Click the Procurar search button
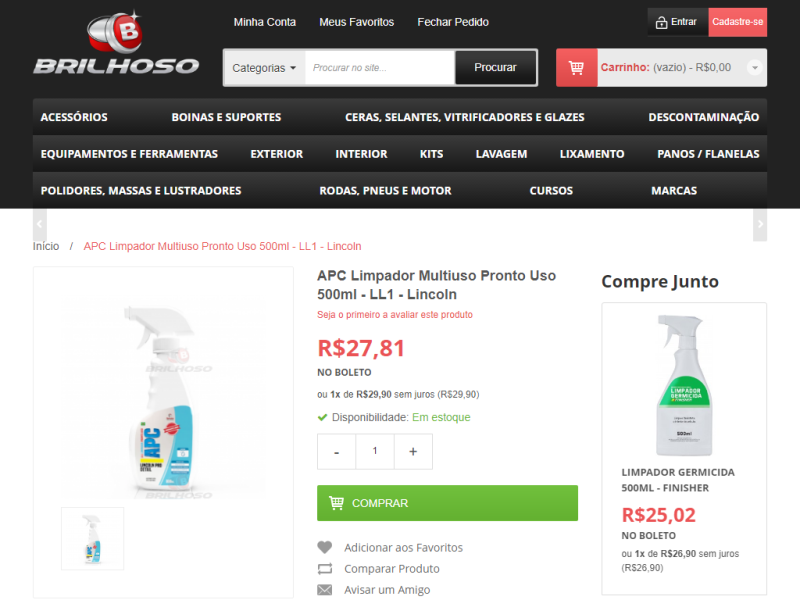Viewport: 800px width, 600px height. click(x=495, y=67)
